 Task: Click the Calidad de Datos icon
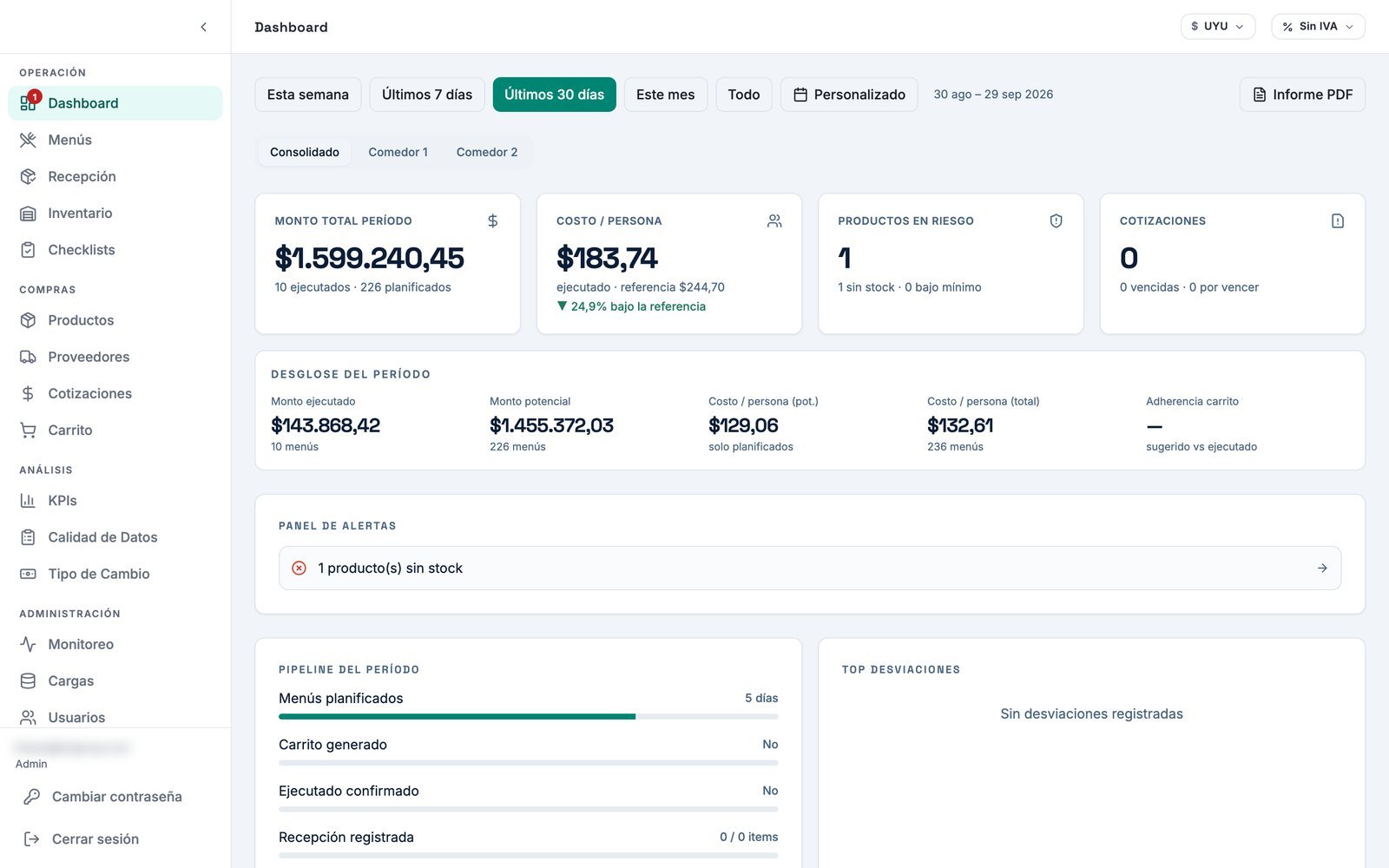(x=28, y=537)
